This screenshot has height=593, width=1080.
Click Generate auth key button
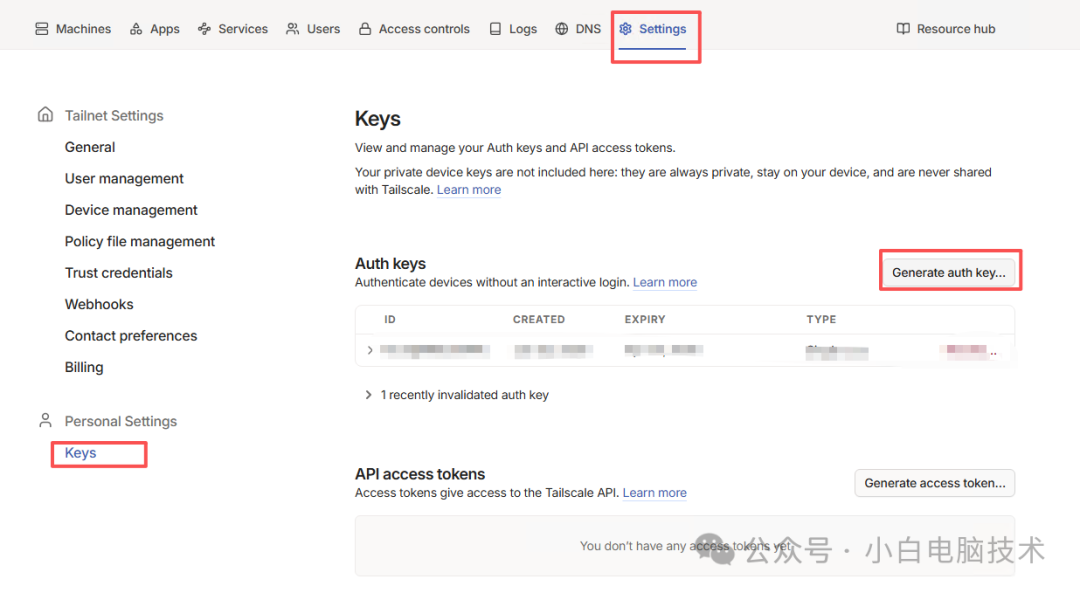coord(948,273)
